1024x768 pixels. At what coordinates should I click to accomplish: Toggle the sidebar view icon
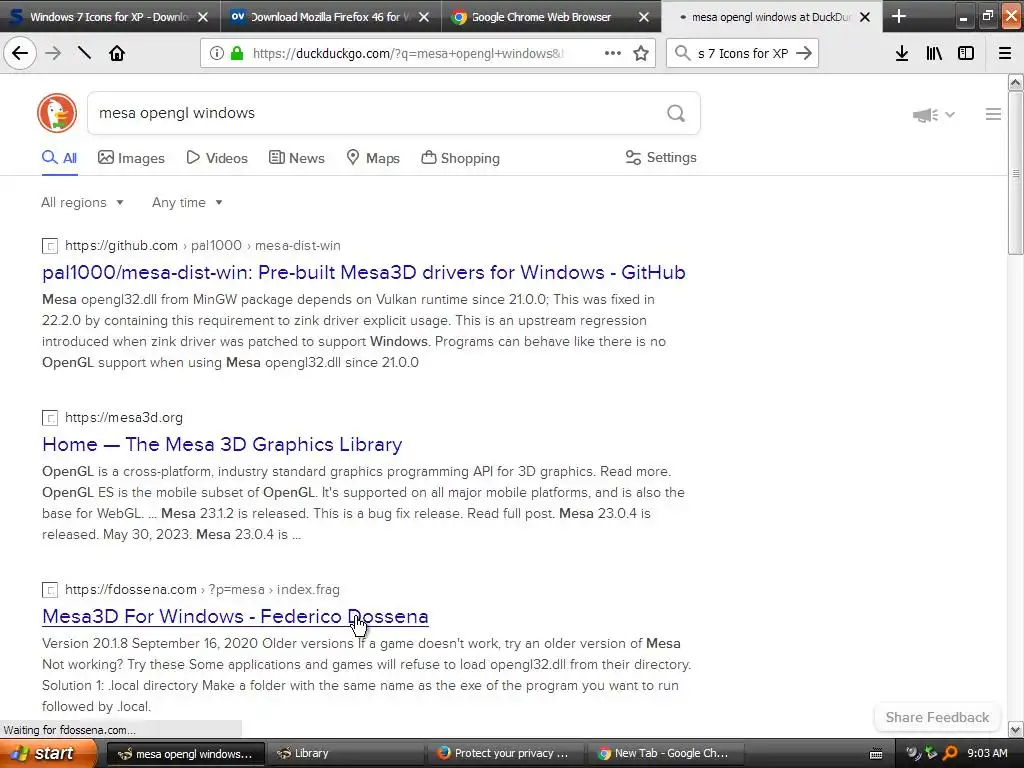[966, 53]
